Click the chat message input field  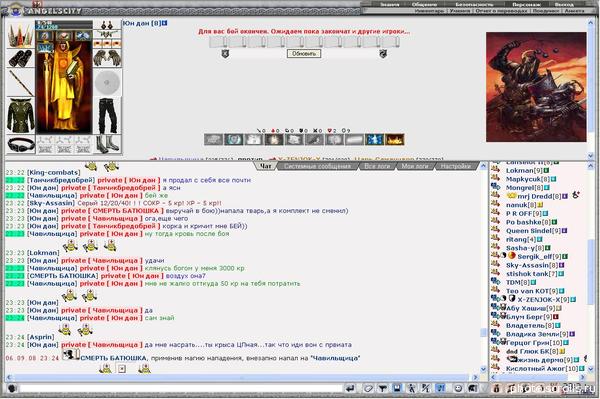pyautogui.click(x=180, y=389)
